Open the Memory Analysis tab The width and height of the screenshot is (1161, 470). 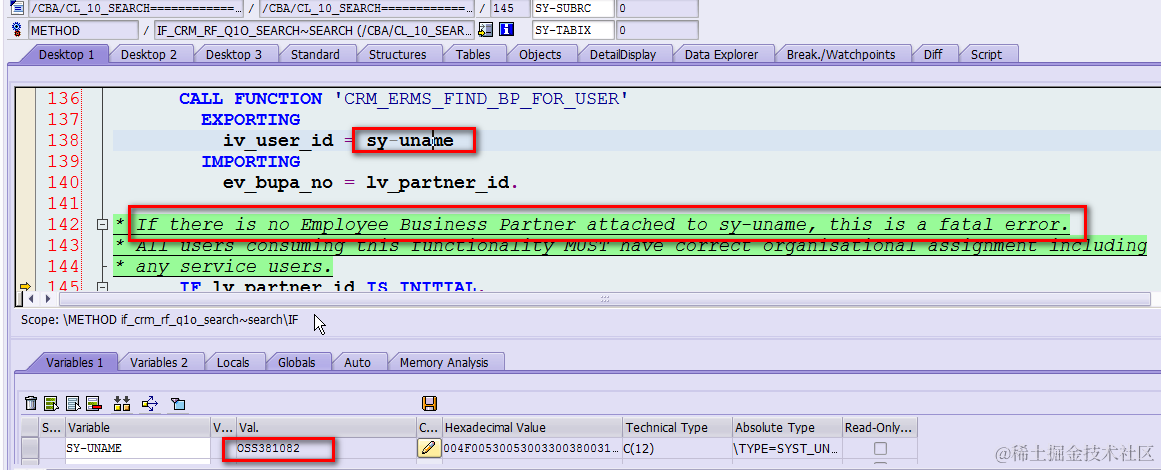click(x=444, y=362)
